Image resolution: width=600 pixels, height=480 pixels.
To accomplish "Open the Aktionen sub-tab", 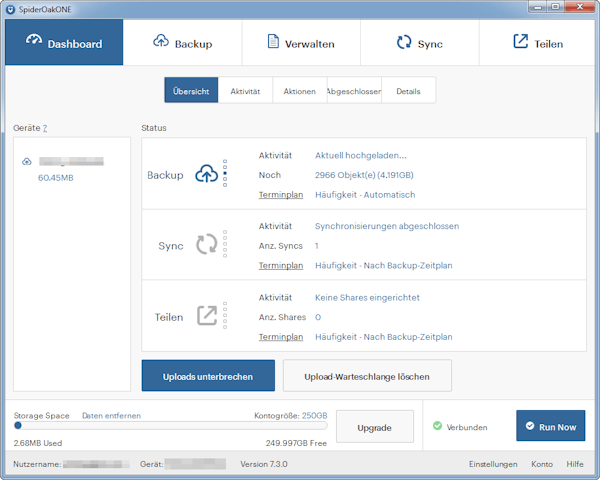I will (300, 90).
